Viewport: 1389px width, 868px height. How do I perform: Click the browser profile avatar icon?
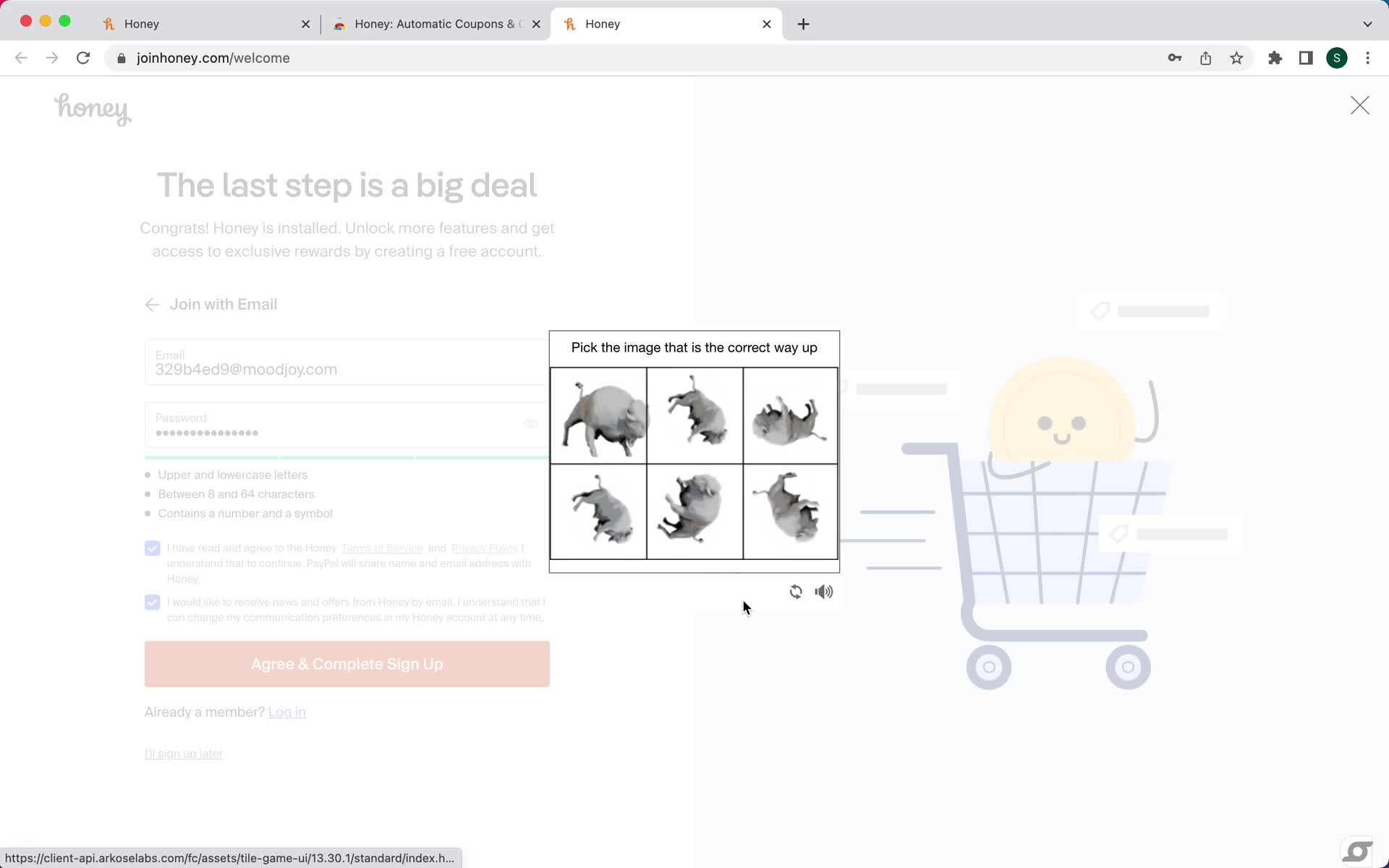(x=1338, y=57)
